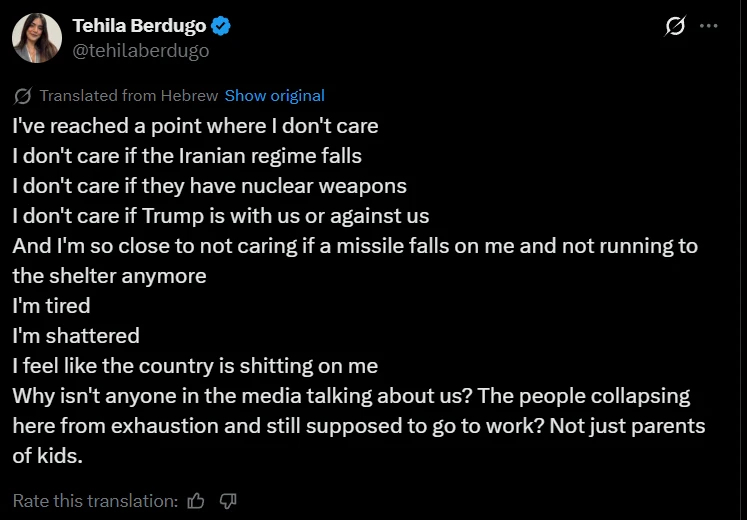Image resolution: width=747 pixels, height=520 pixels.
Task: Click the "I'm tired" line
Action: coord(51,305)
